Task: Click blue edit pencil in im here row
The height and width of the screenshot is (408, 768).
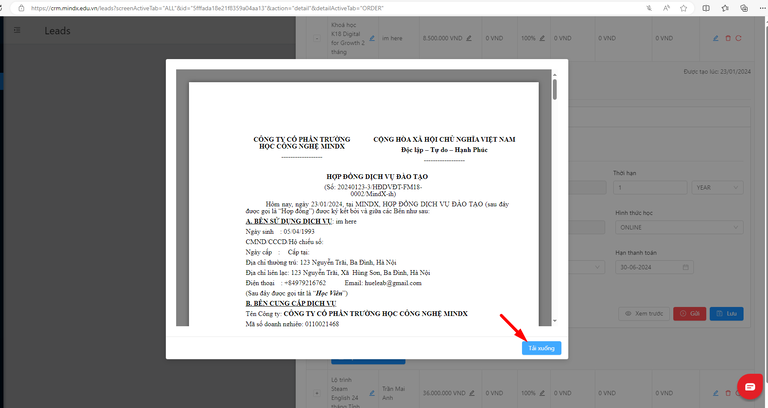Action: 716,38
